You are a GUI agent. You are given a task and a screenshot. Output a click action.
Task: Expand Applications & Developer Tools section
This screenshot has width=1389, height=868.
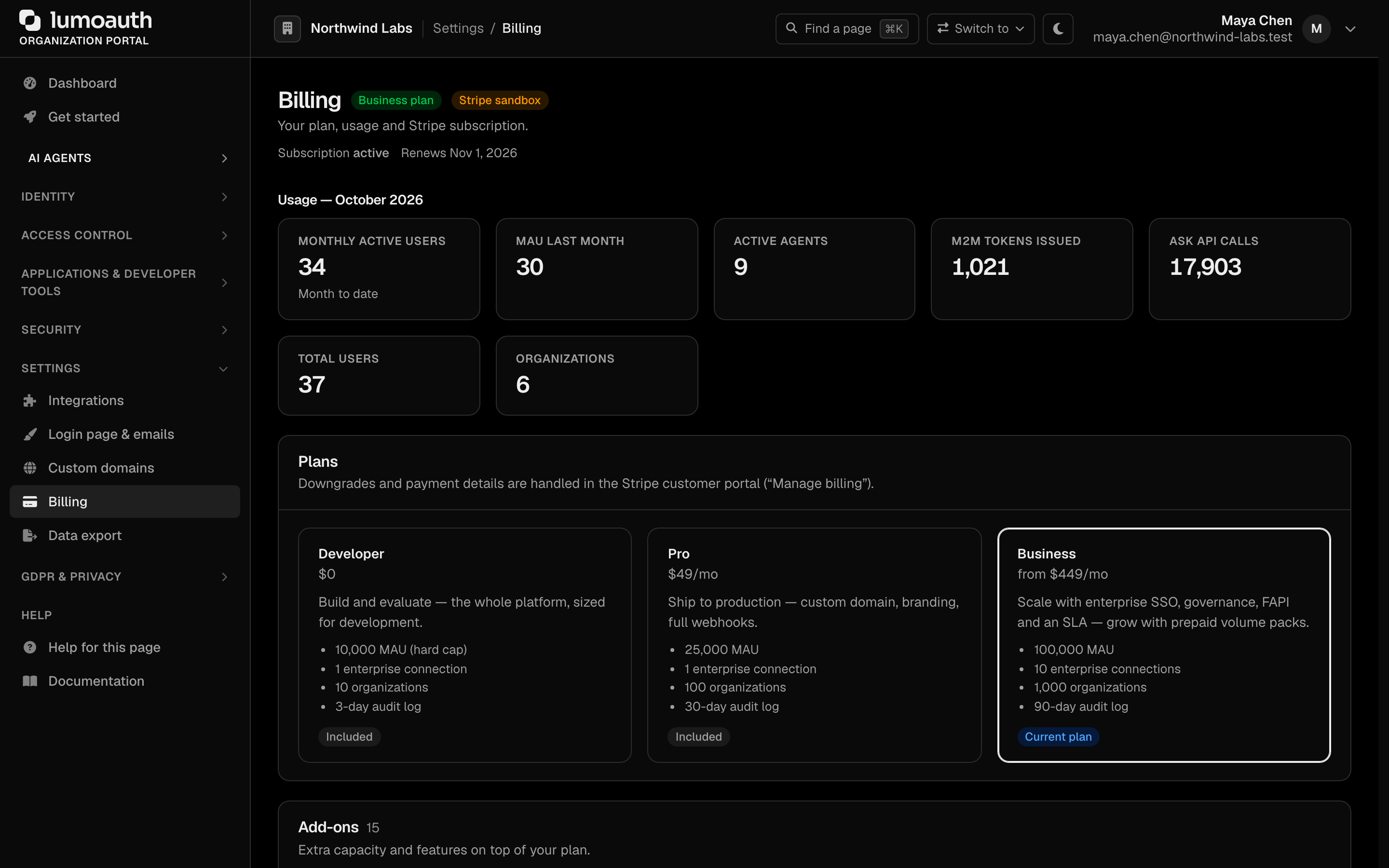pyautogui.click(x=125, y=283)
